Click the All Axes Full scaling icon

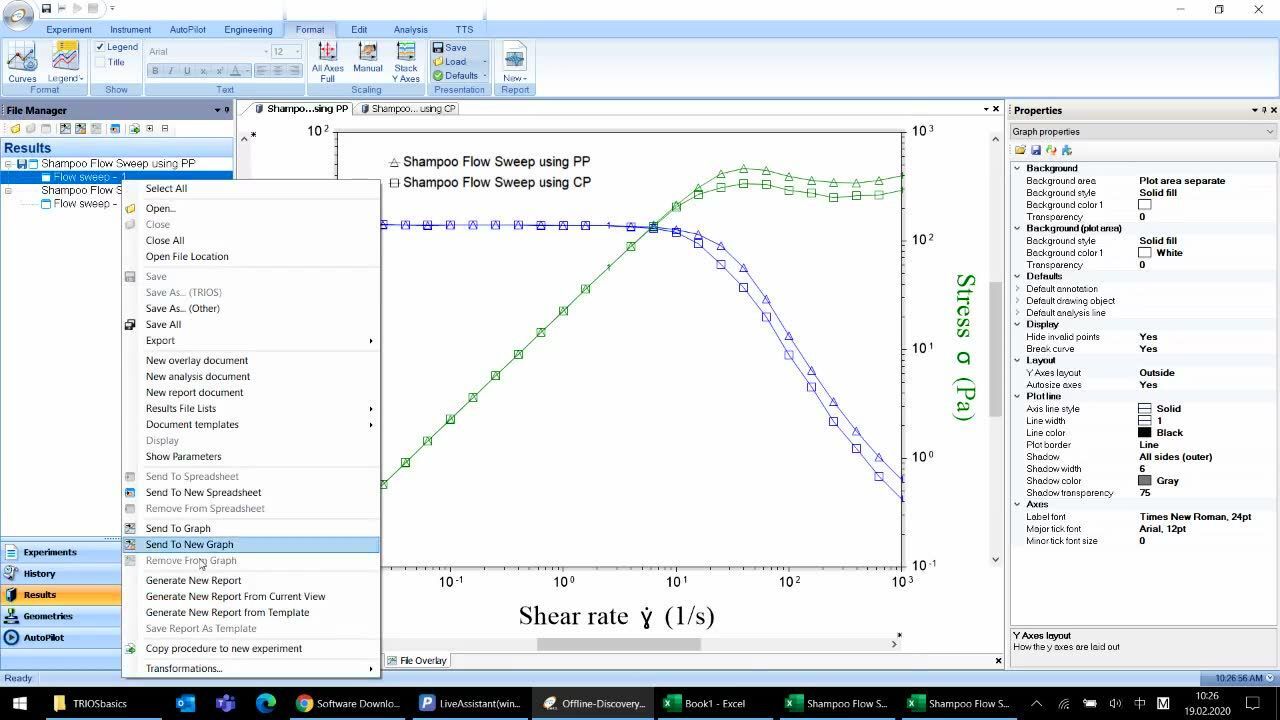[x=327, y=62]
